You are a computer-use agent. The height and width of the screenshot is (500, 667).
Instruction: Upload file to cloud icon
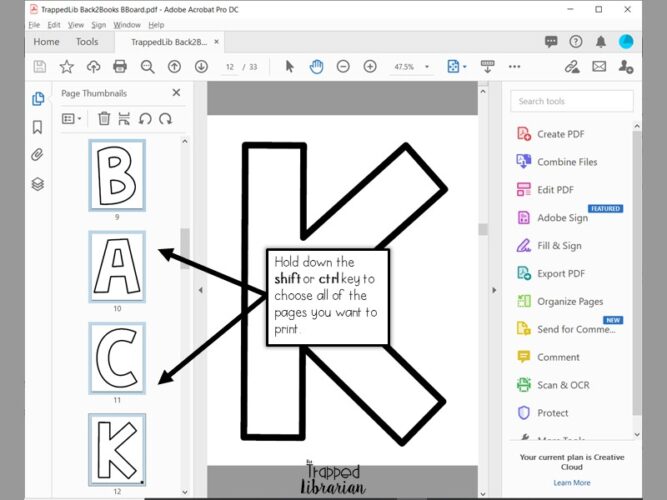94,67
